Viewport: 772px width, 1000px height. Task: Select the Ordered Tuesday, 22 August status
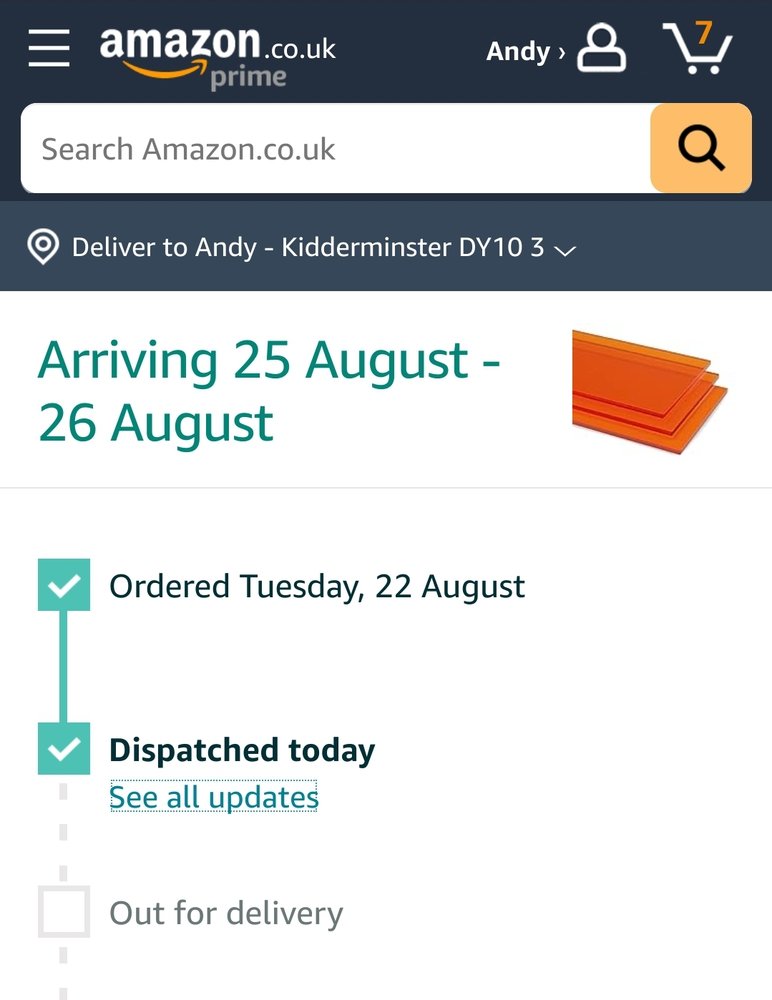317,586
